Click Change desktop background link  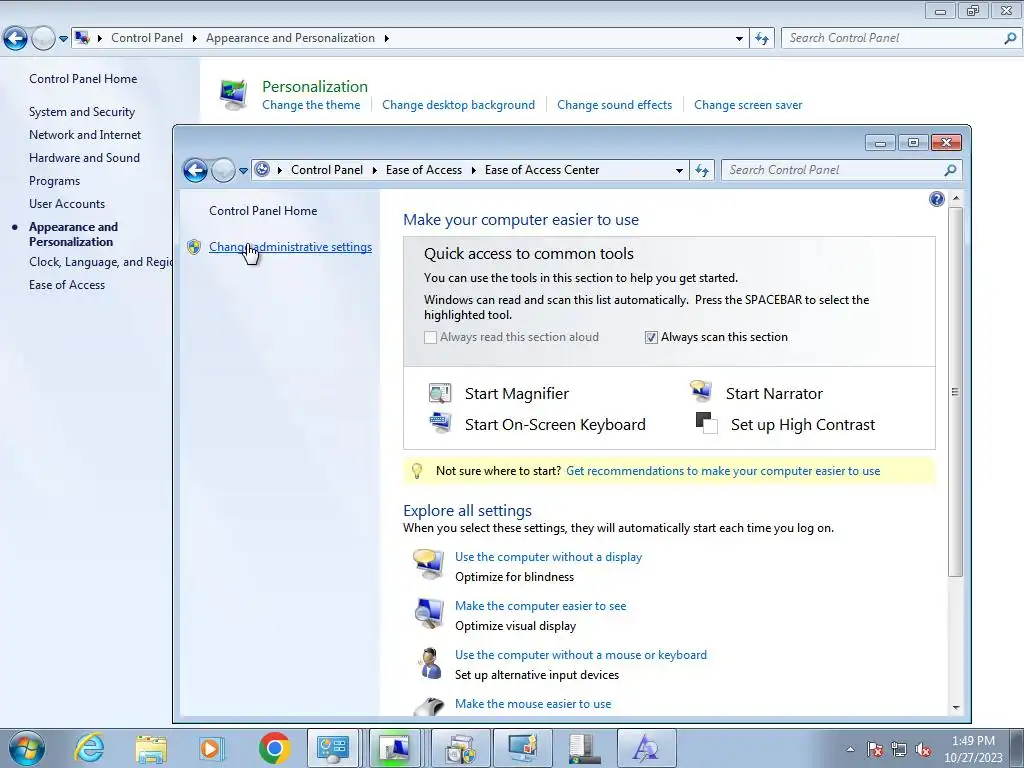click(458, 105)
